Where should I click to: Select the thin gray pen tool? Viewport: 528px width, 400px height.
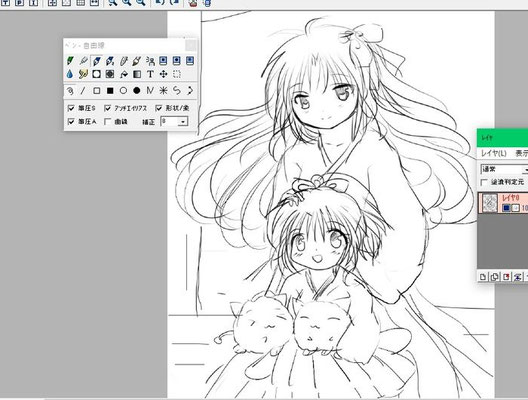[x=83, y=61]
